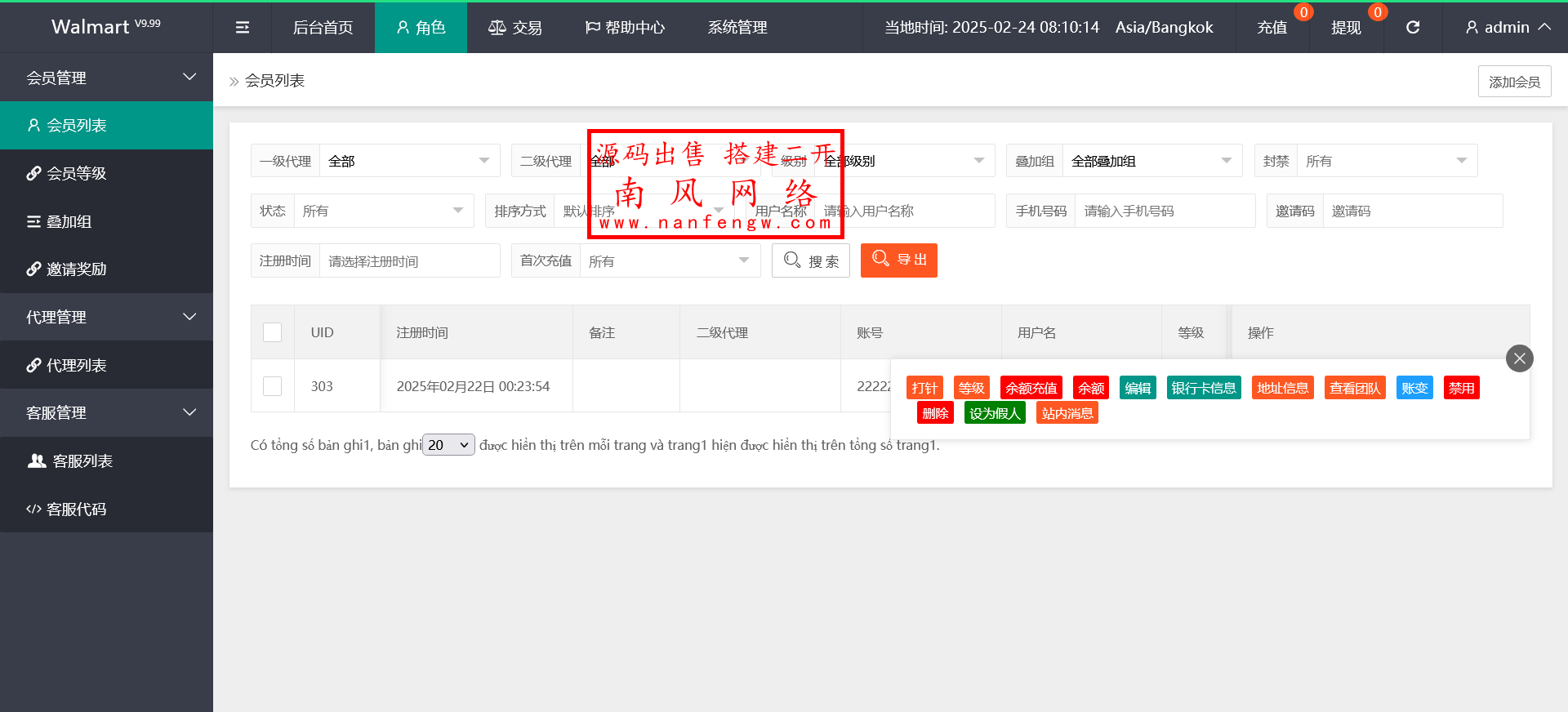
Task: Click the 添加会员 button
Action: coord(1513,82)
